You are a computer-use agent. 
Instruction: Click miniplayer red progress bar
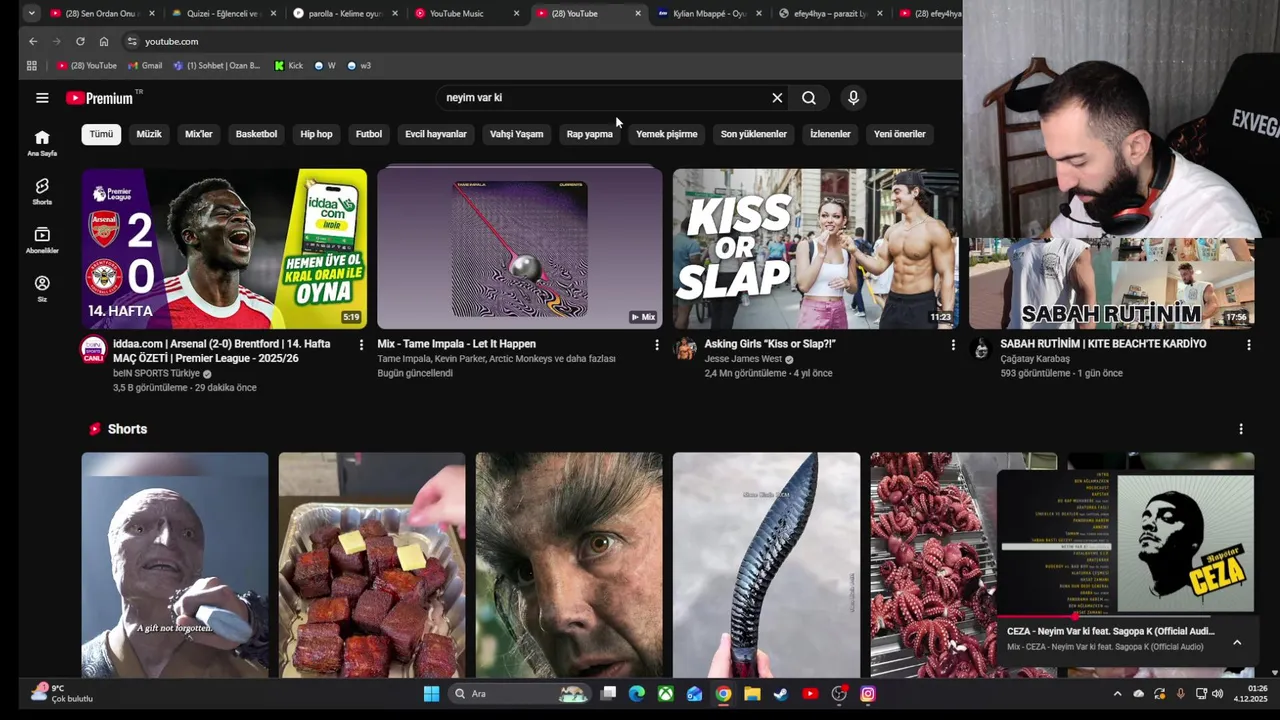[1035, 616]
